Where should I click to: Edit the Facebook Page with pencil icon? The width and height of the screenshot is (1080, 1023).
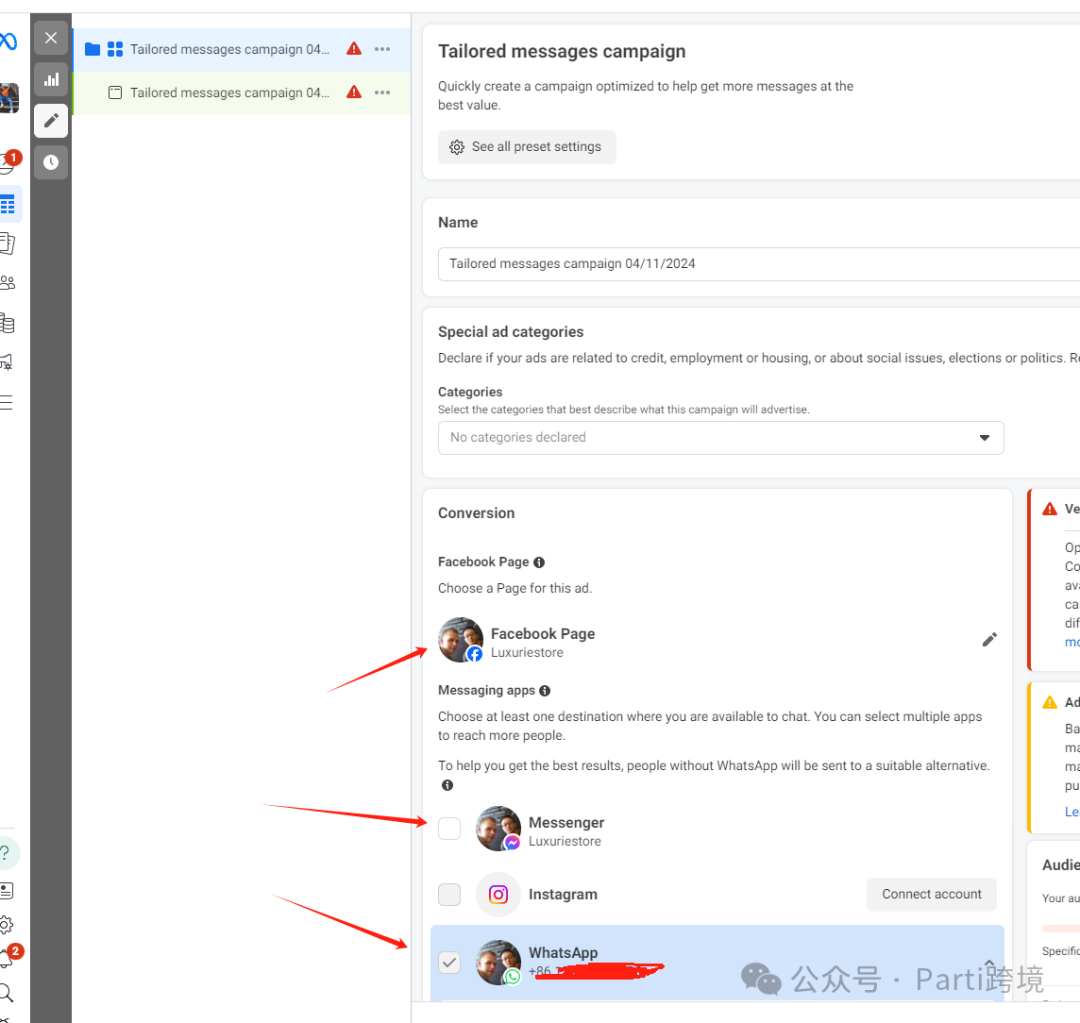coord(989,640)
